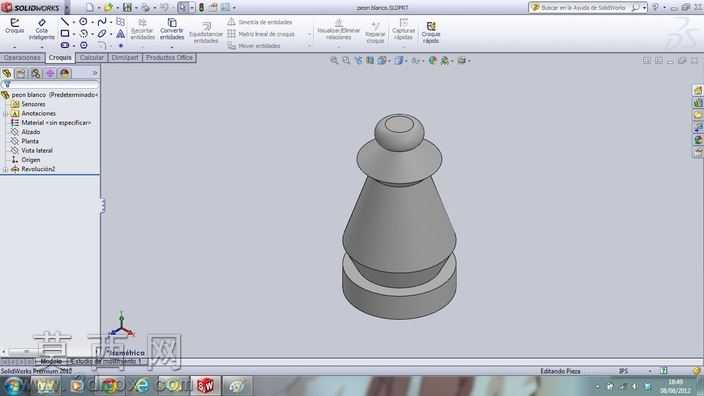Viewport: 704px width, 396px height.
Task: Select the Planta plane
Action: [x=25, y=141]
